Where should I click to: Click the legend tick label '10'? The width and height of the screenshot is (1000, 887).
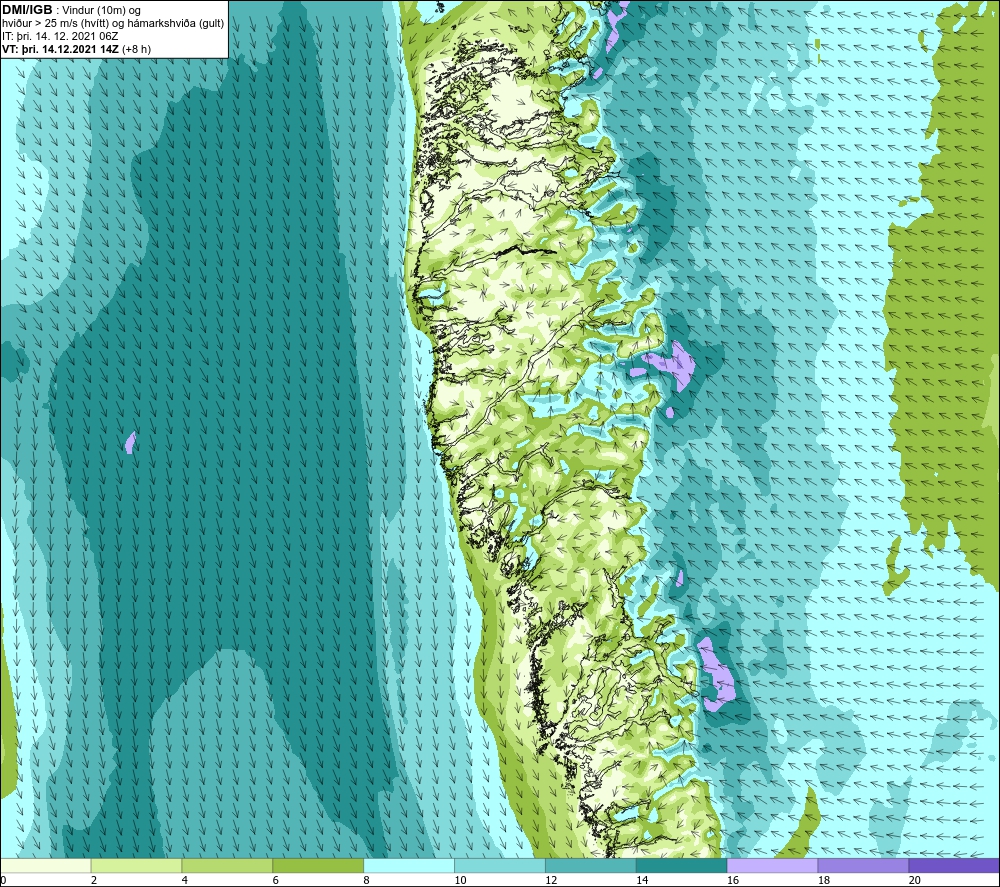coord(460,881)
